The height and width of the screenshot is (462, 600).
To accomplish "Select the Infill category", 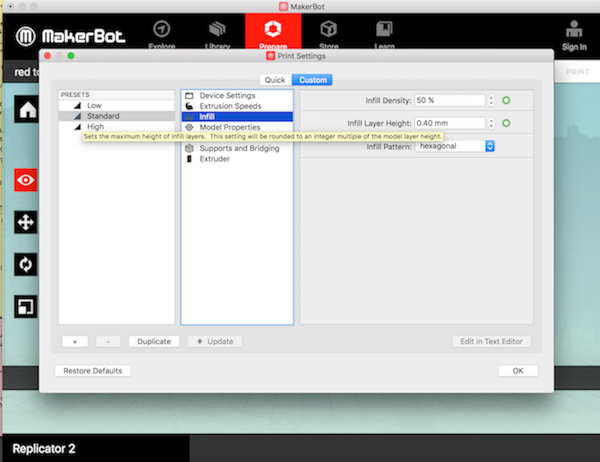I will 237,116.
